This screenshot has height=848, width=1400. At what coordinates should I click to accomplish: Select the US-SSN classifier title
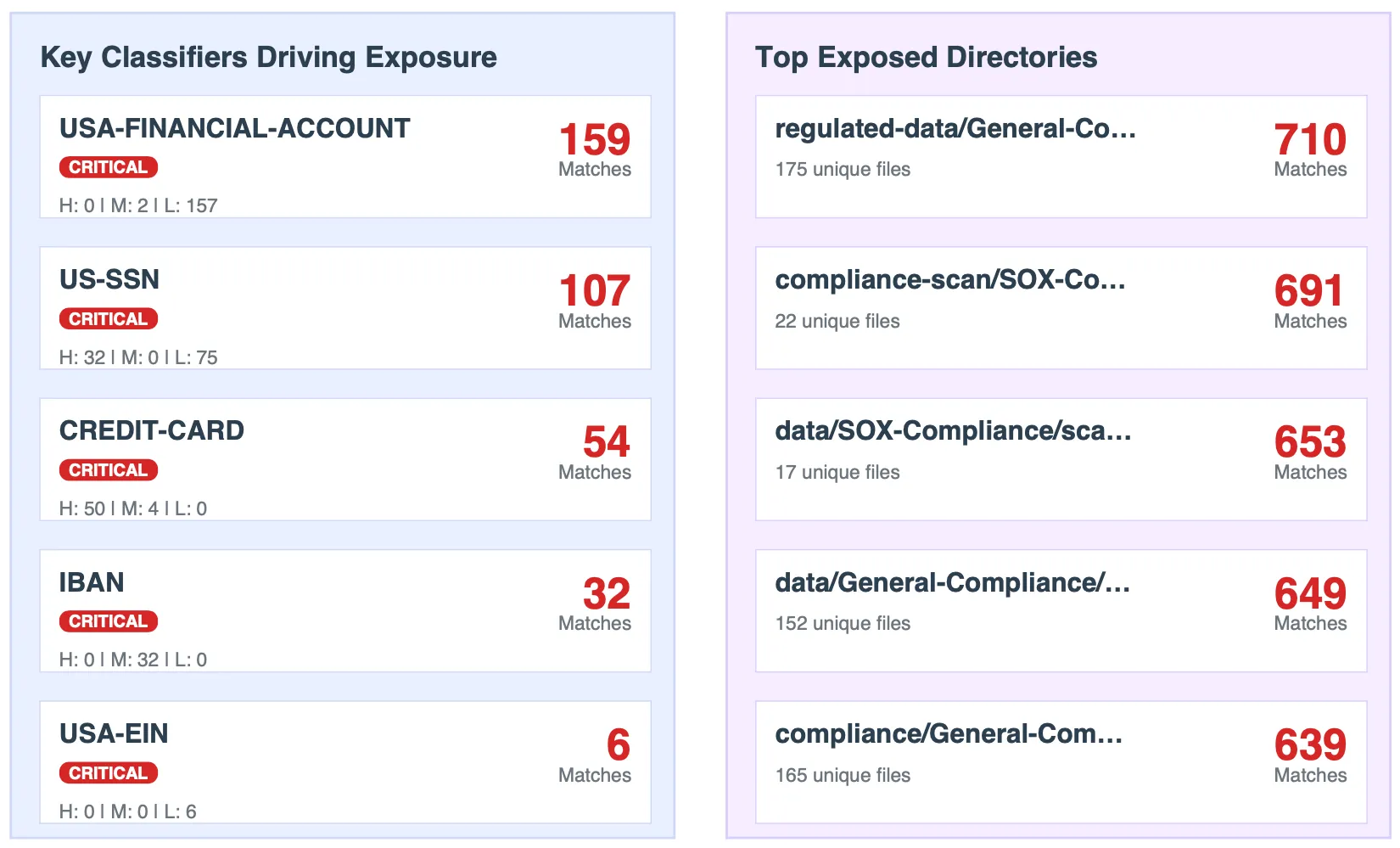109,280
